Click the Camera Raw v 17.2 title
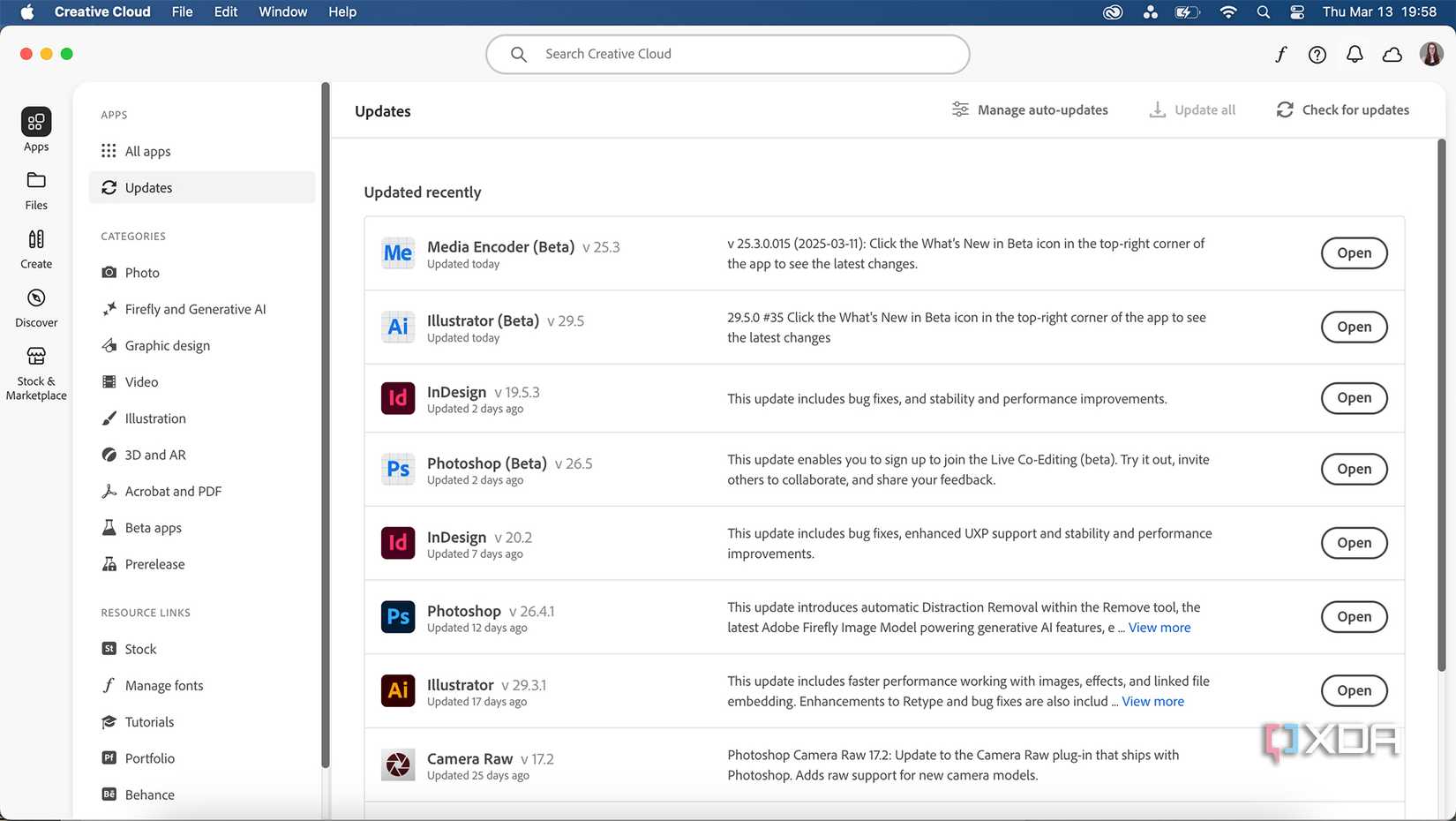Screen dimensions: 1456x821 click(x=491, y=758)
